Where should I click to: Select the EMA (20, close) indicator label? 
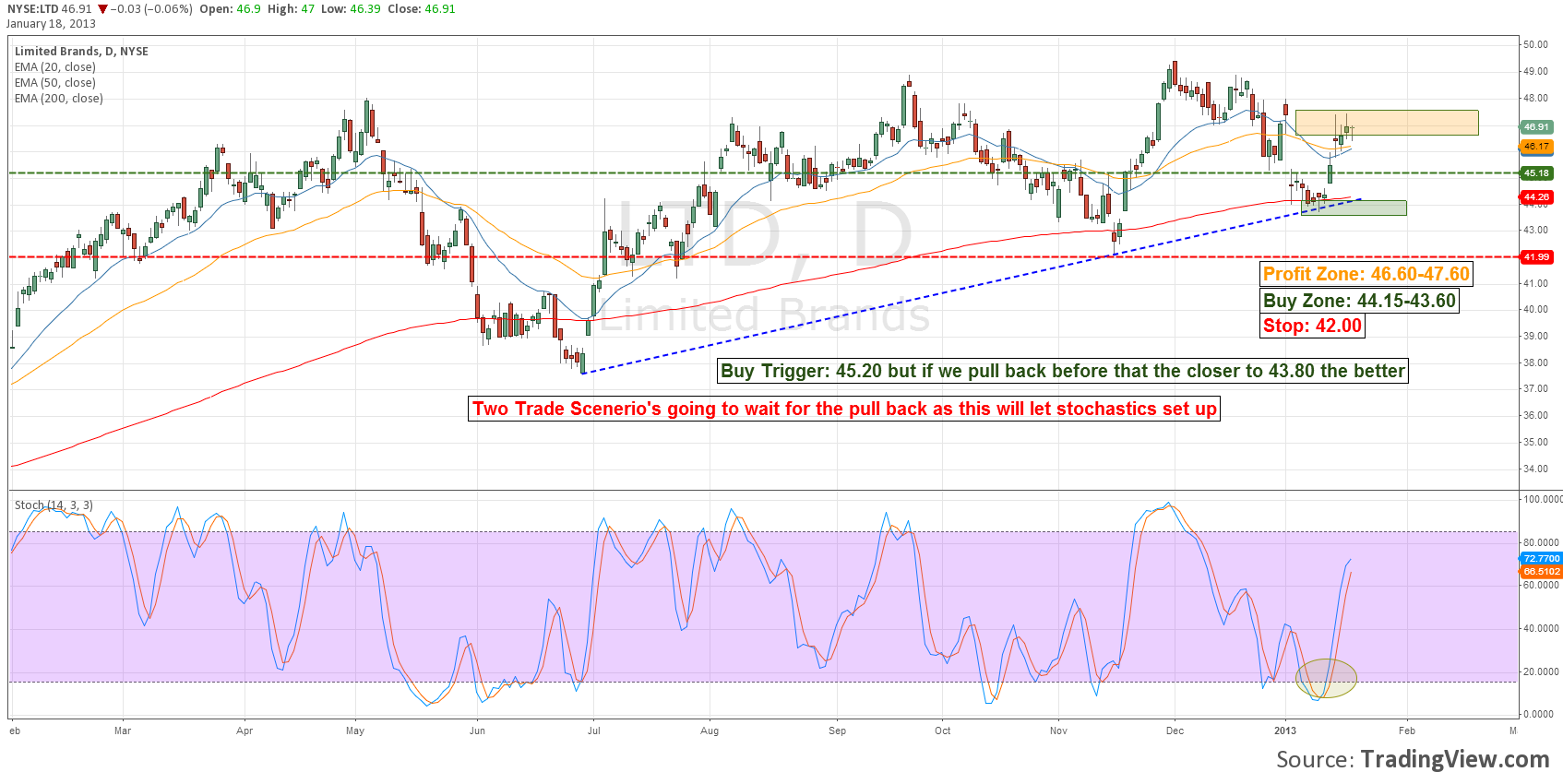click(x=54, y=67)
